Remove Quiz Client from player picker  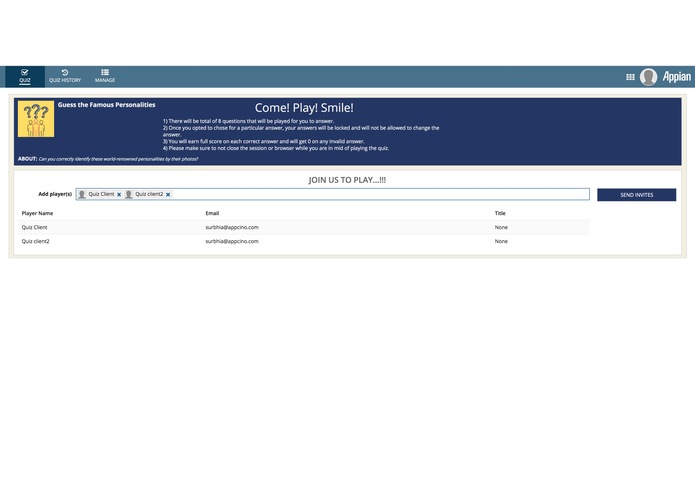click(119, 194)
